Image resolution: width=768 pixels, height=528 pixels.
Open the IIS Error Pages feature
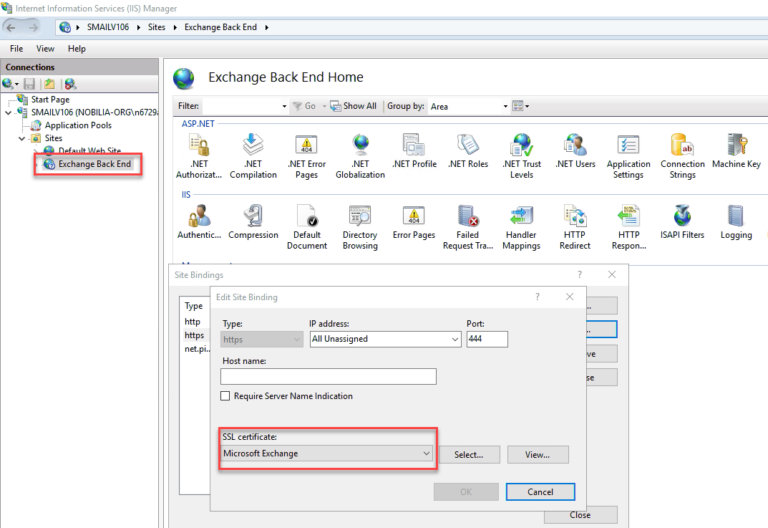pyautogui.click(x=414, y=222)
